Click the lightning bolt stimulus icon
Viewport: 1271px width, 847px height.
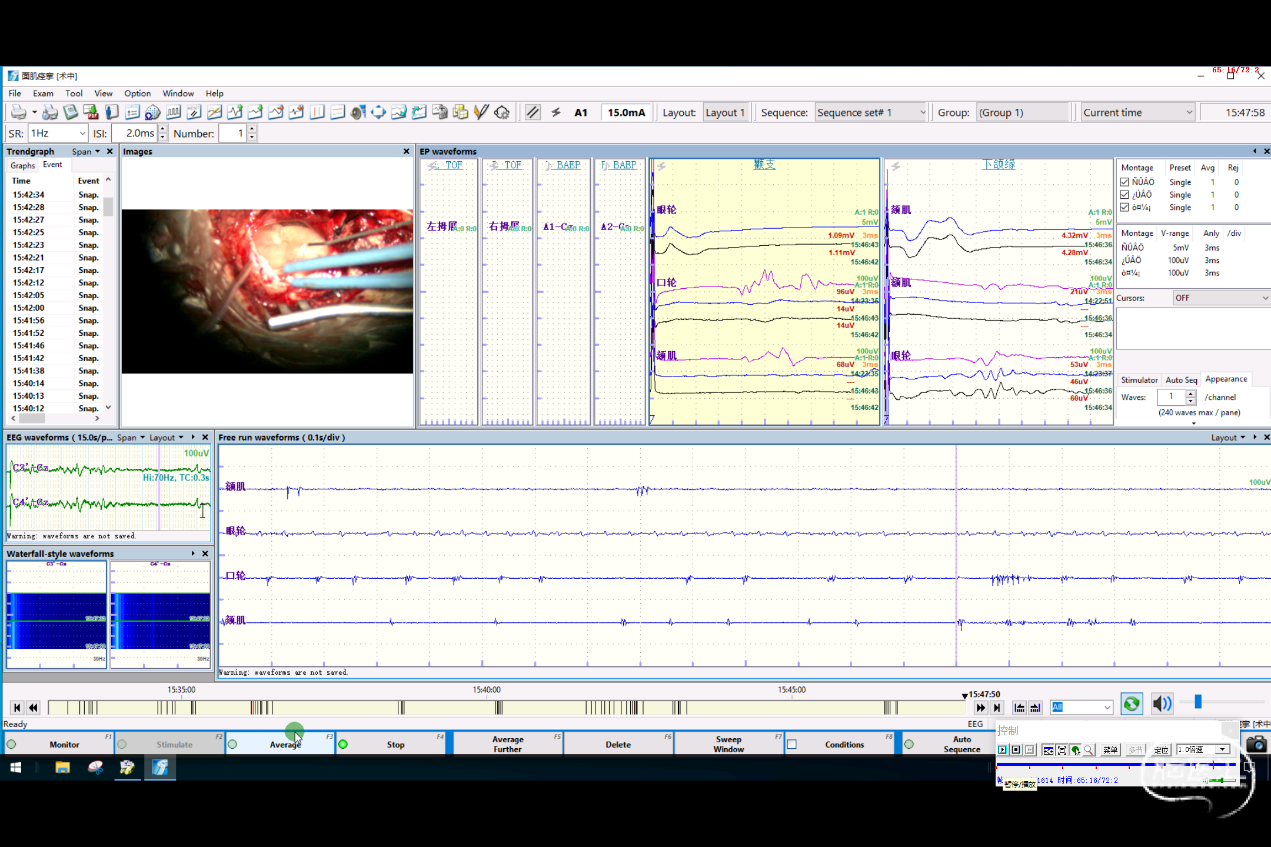click(556, 112)
